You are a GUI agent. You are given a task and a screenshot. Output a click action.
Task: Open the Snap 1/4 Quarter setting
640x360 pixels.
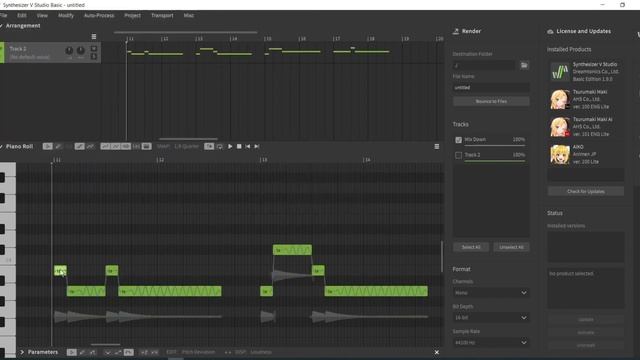pyautogui.click(x=187, y=146)
